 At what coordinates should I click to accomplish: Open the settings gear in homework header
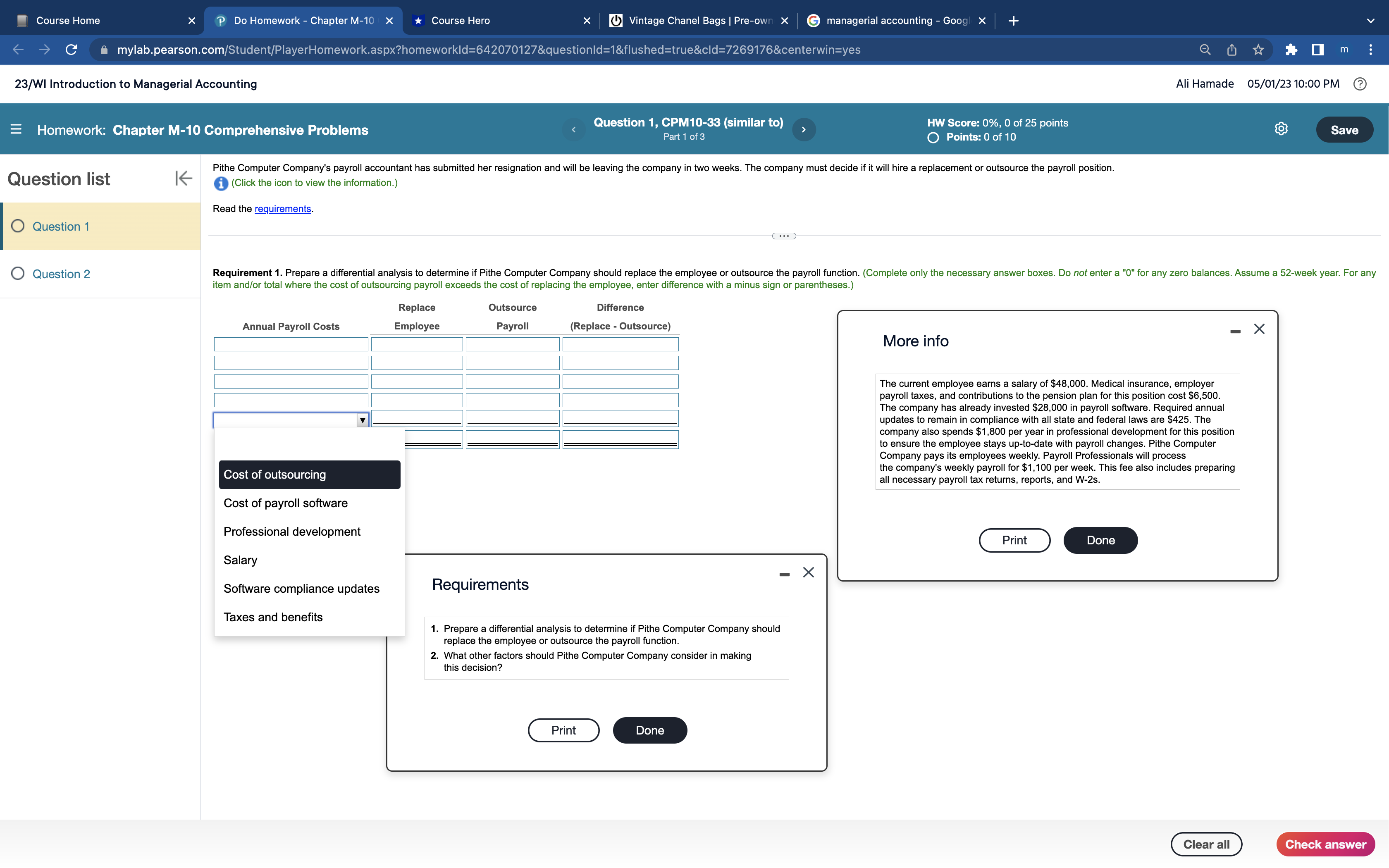1281,129
